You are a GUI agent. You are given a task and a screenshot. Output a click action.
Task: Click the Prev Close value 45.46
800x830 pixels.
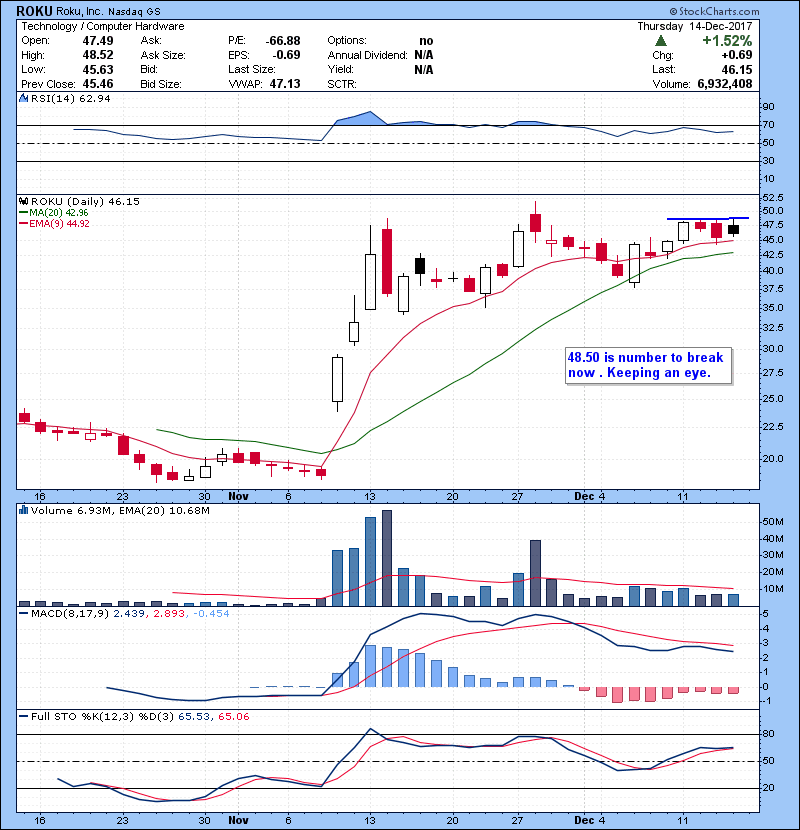pyautogui.click(x=98, y=84)
